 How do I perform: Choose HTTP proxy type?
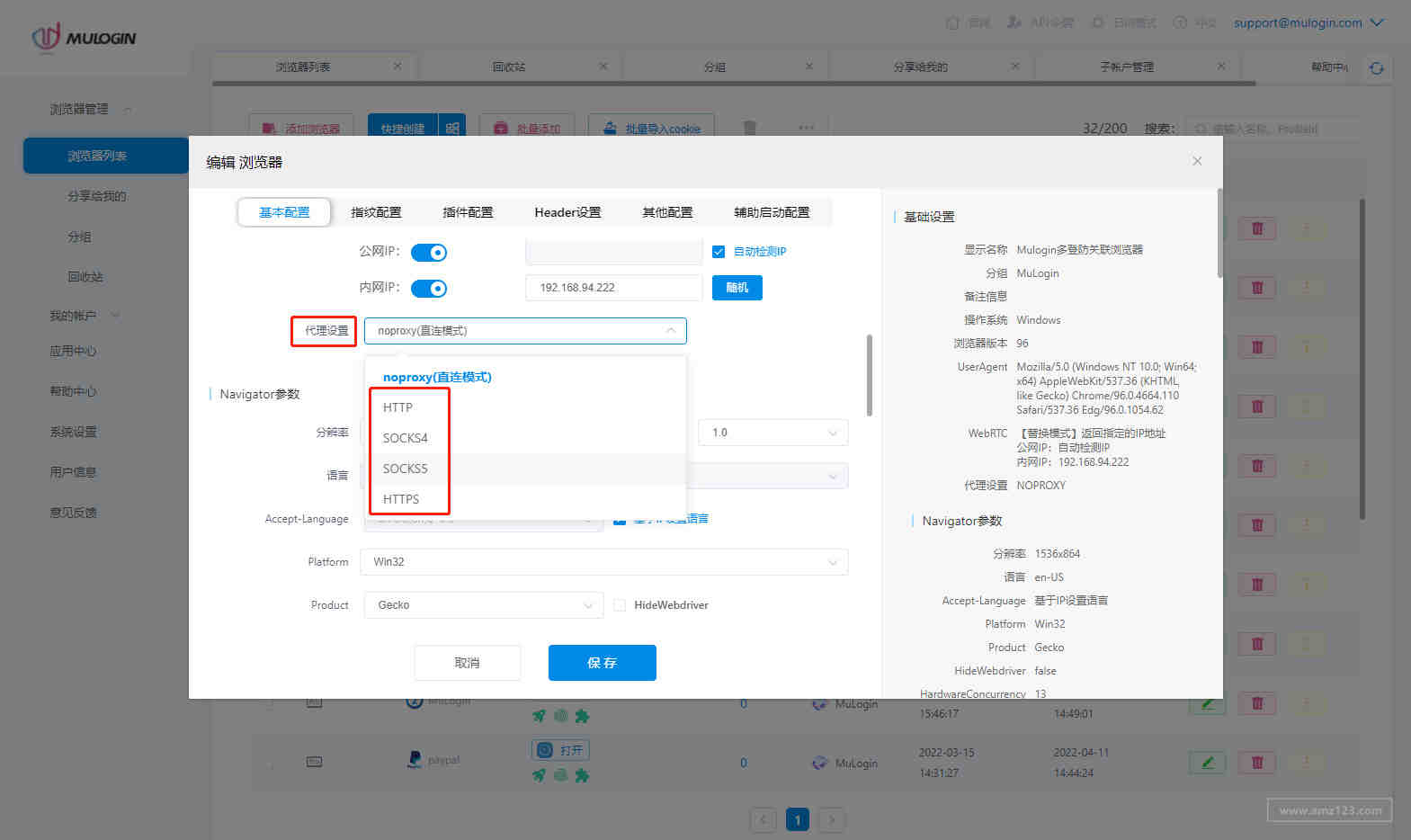[397, 407]
